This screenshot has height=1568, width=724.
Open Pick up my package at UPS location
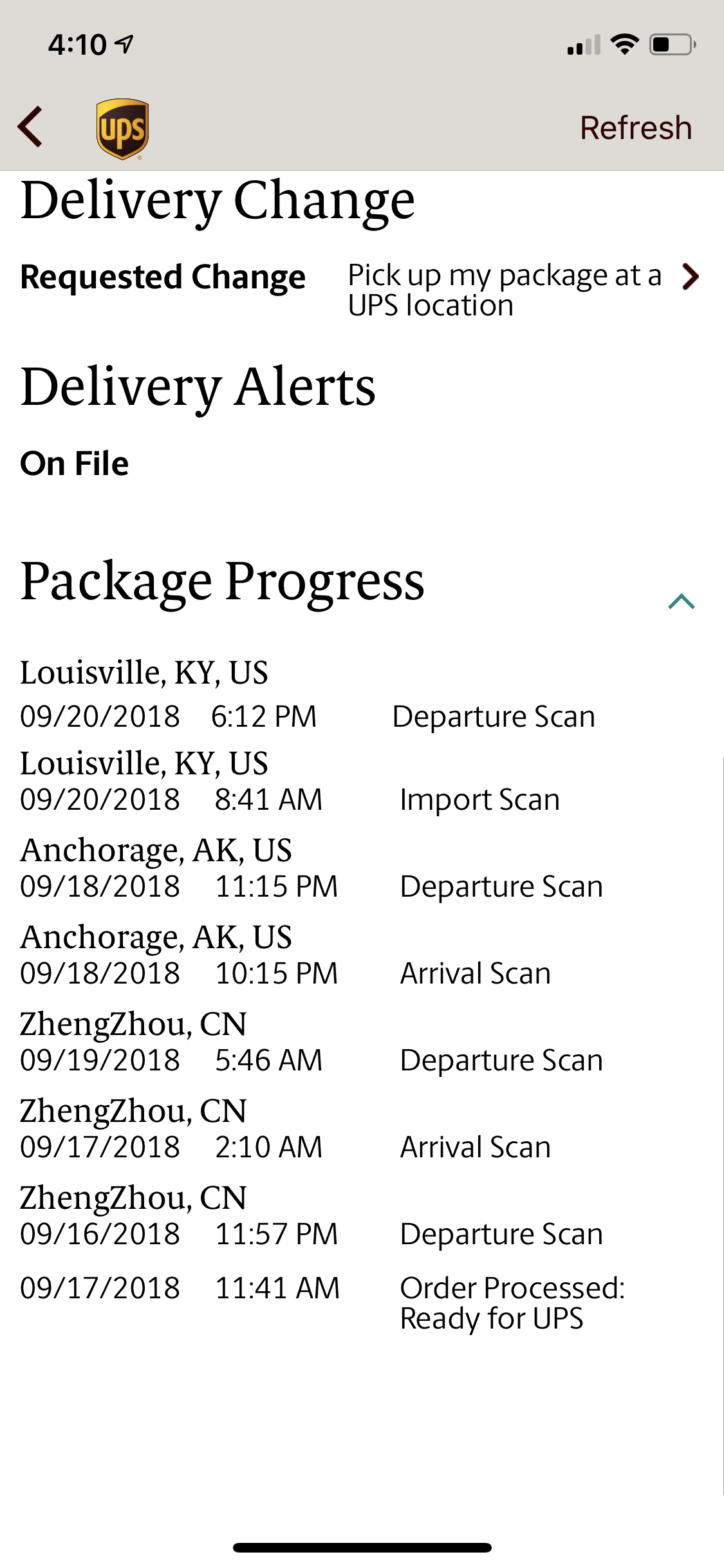tap(505, 290)
